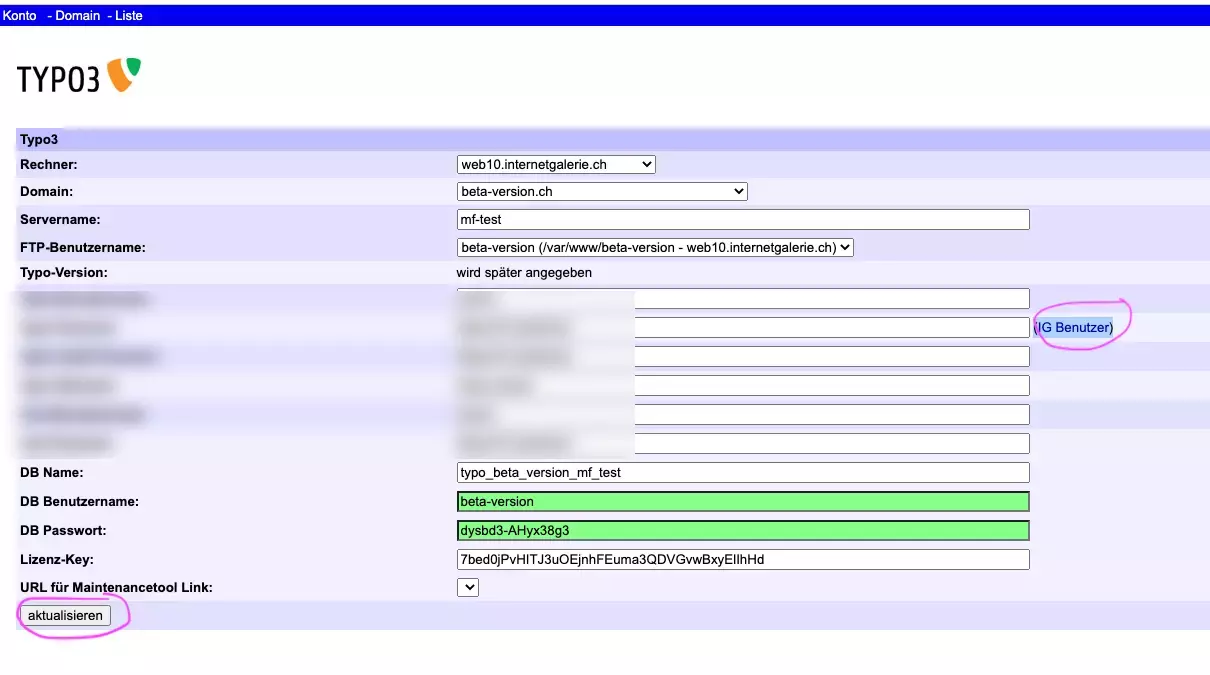Select the green DB Benutzername field
The image size is (1210, 675).
[743, 501]
